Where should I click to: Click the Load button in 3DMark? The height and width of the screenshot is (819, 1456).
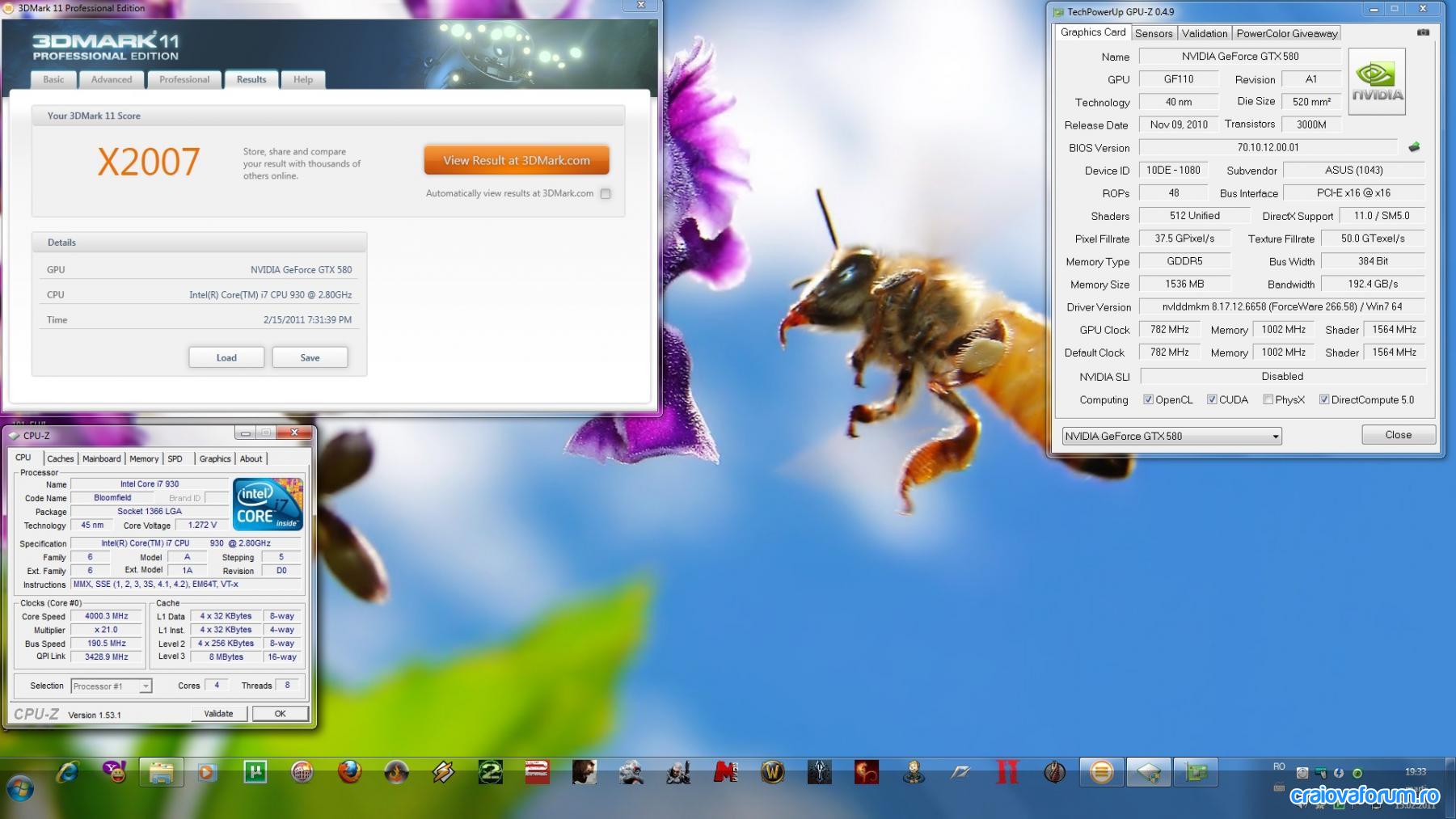226,357
